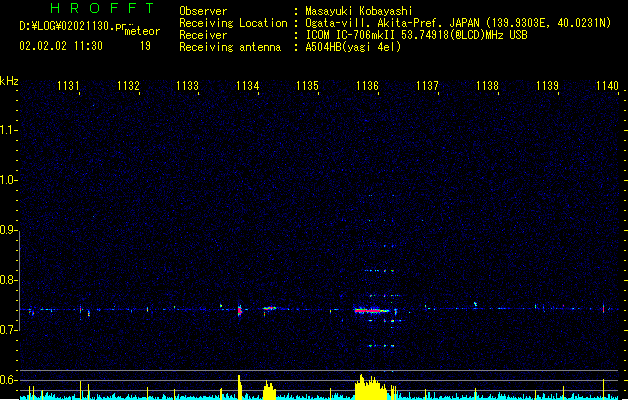Click time axis marker 1136
The width and height of the screenshot is (629, 400).
[x=367, y=86]
